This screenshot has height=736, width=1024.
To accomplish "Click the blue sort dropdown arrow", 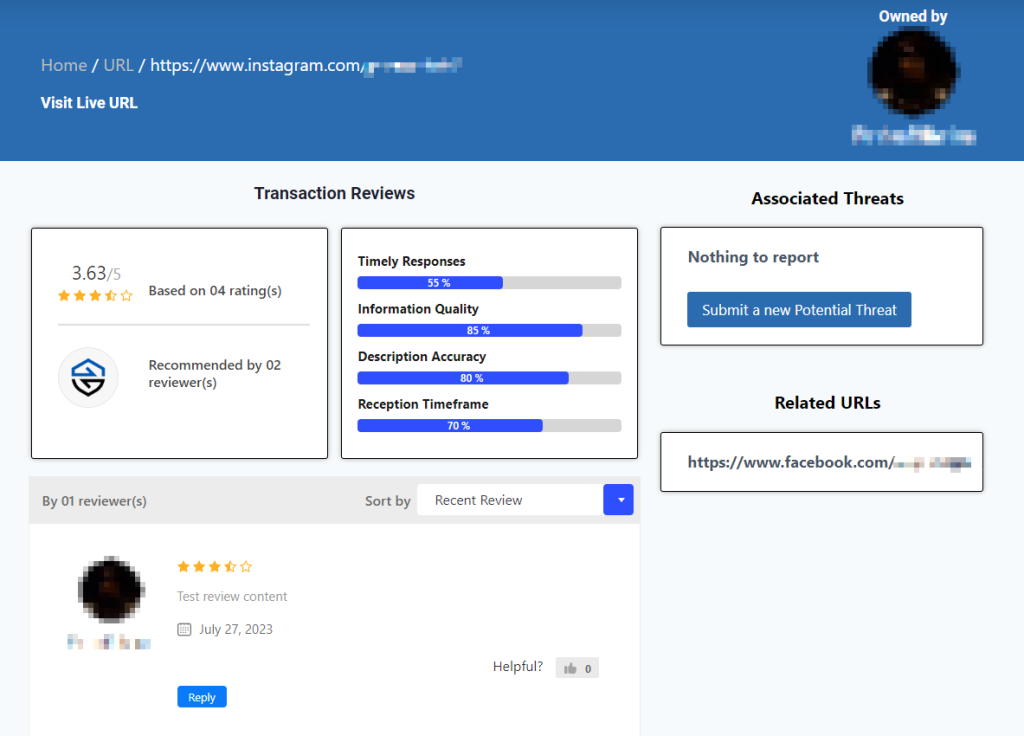I will click(618, 500).
